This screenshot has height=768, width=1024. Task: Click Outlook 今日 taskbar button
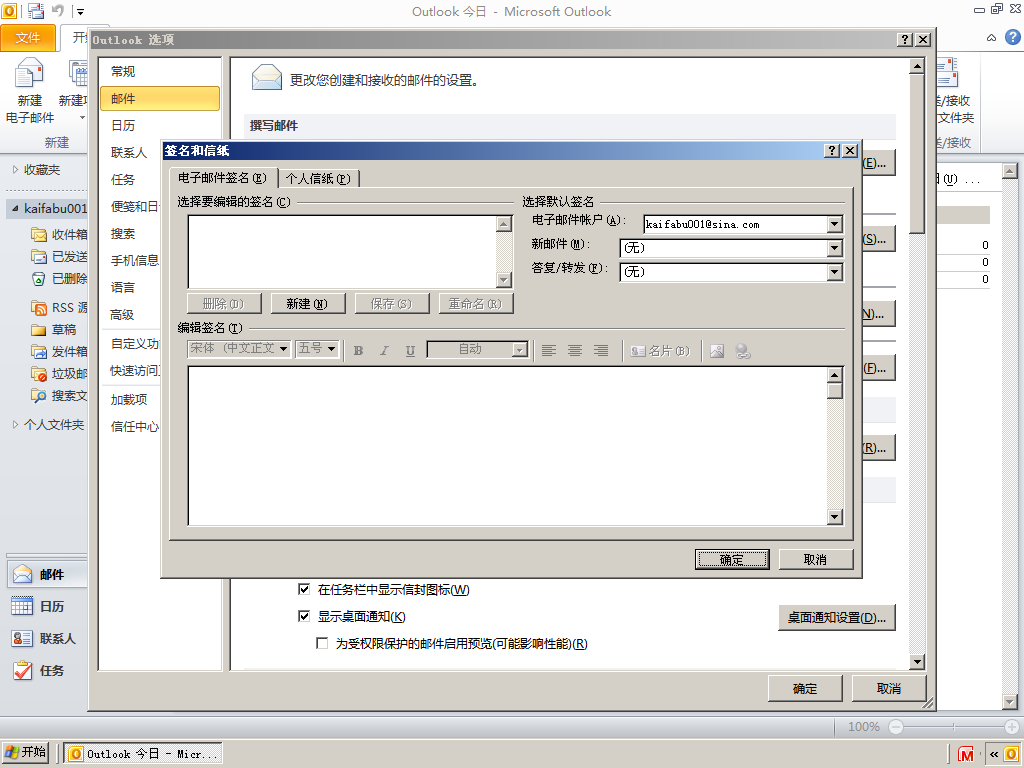point(143,754)
